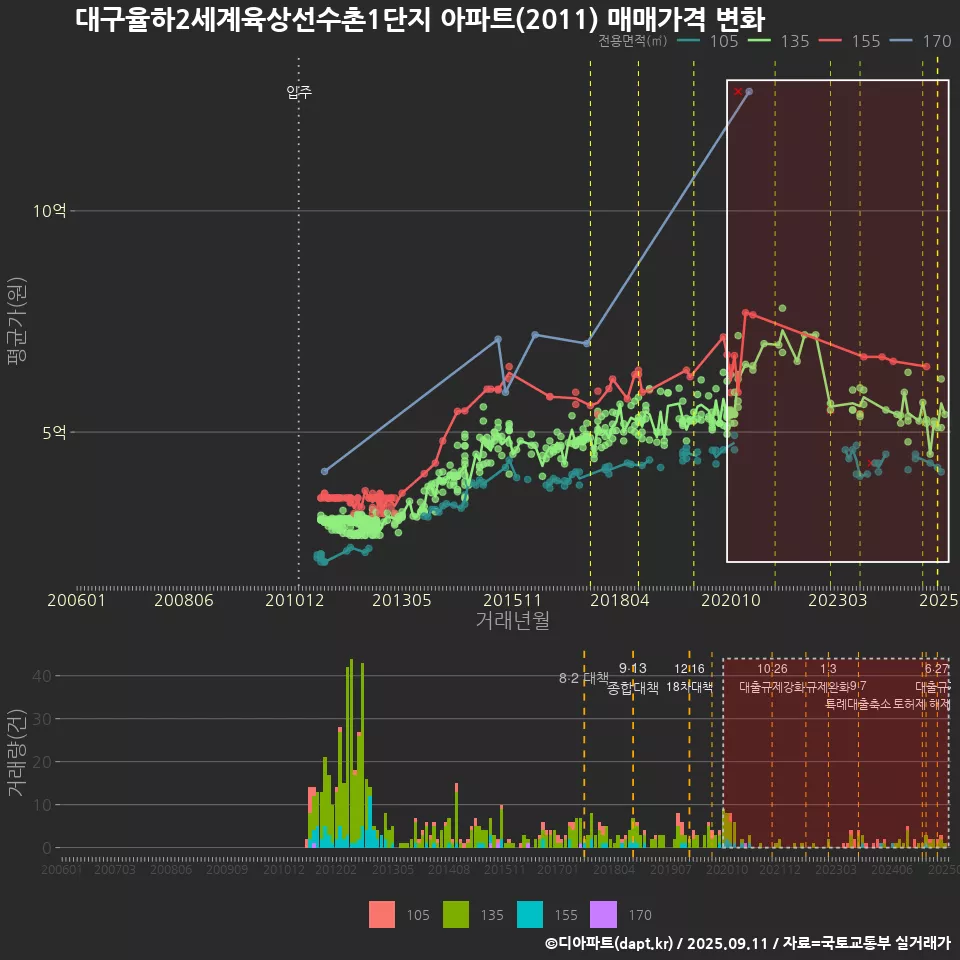The width and height of the screenshot is (960, 960).
Task: Click 201012 on the price chart x-axis
Action: [294, 600]
